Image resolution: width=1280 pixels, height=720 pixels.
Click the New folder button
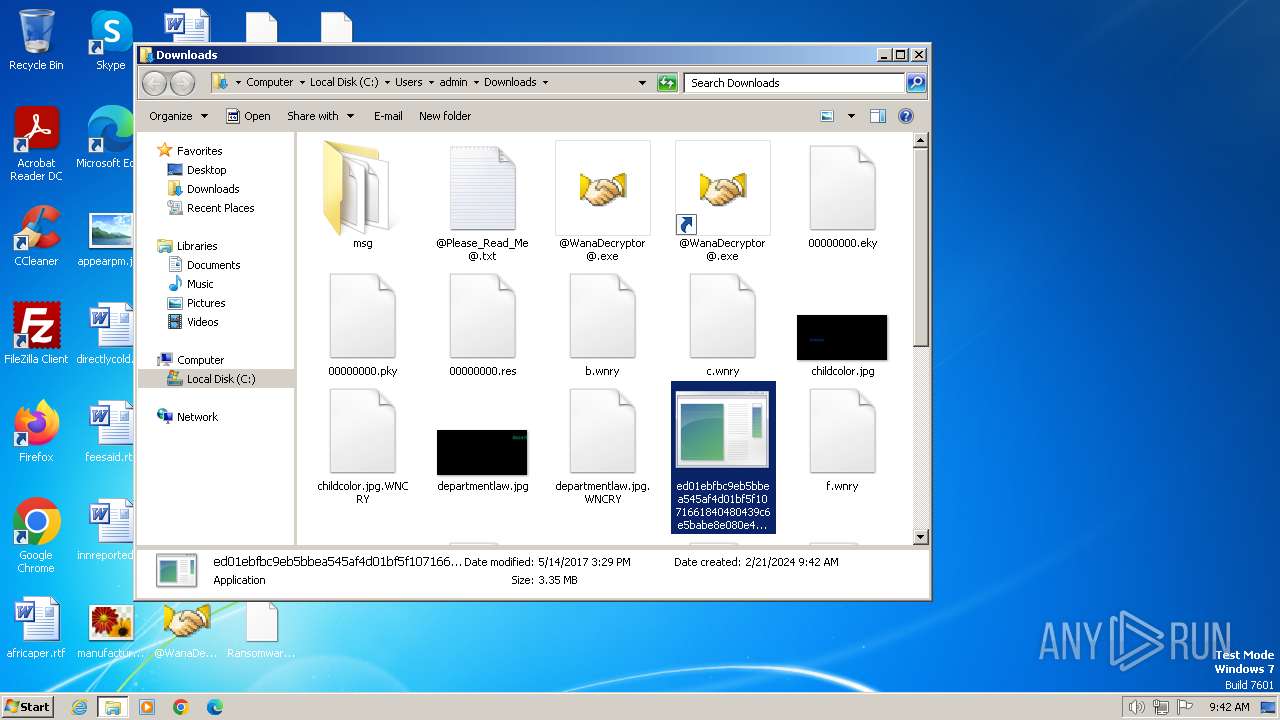pyautogui.click(x=445, y=116)
